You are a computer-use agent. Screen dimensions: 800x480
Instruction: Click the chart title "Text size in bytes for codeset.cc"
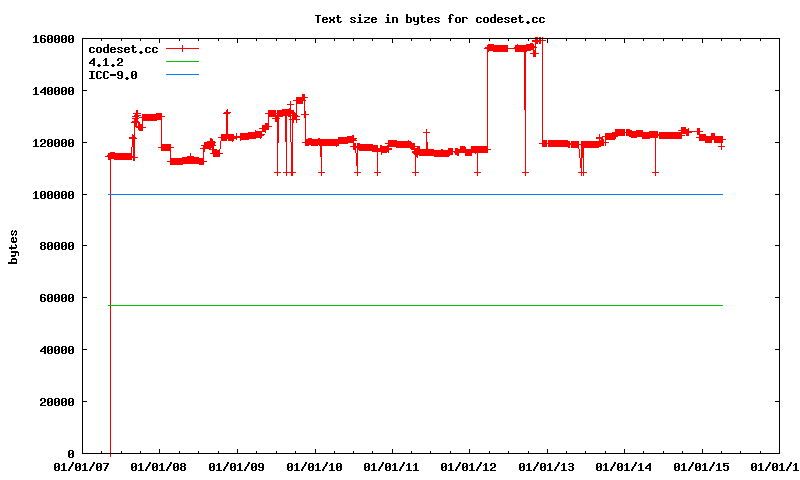tap(429, 19)
